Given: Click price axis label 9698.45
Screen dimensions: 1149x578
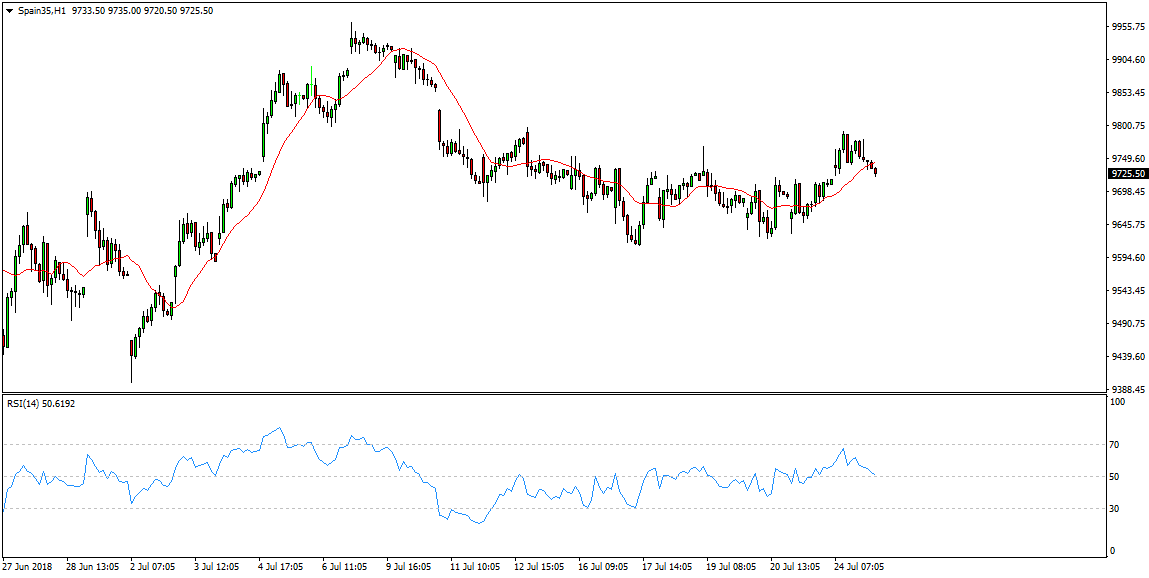Looking at the screenshot, I should 1128,192.
